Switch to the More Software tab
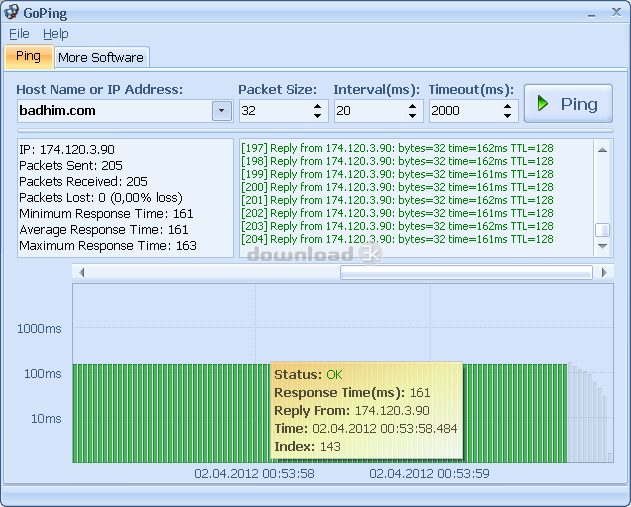The height and width of the screenshot is (507, 631). [x=100, y=57]
